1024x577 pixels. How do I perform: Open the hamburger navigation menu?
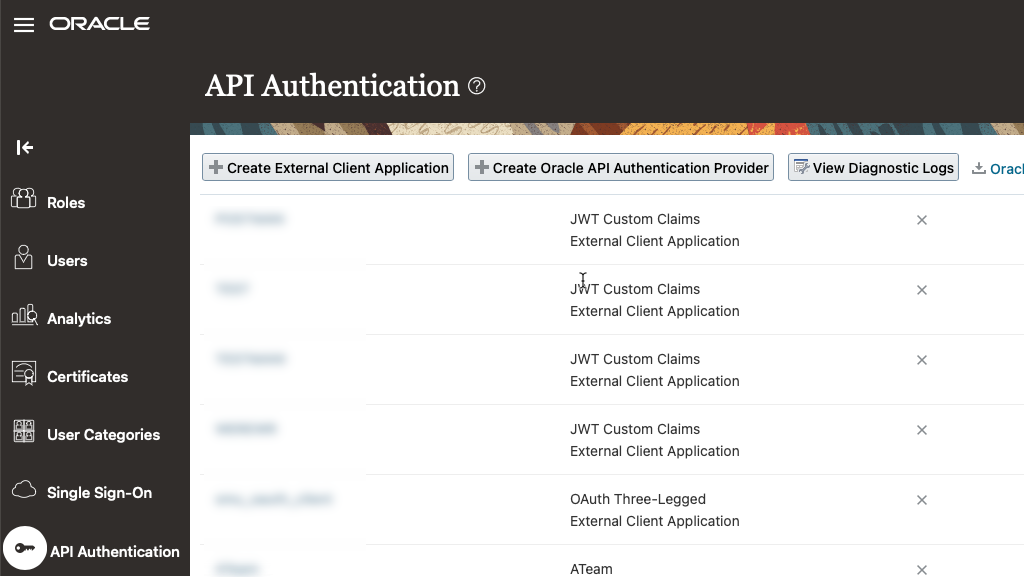(x=23, y=25)
